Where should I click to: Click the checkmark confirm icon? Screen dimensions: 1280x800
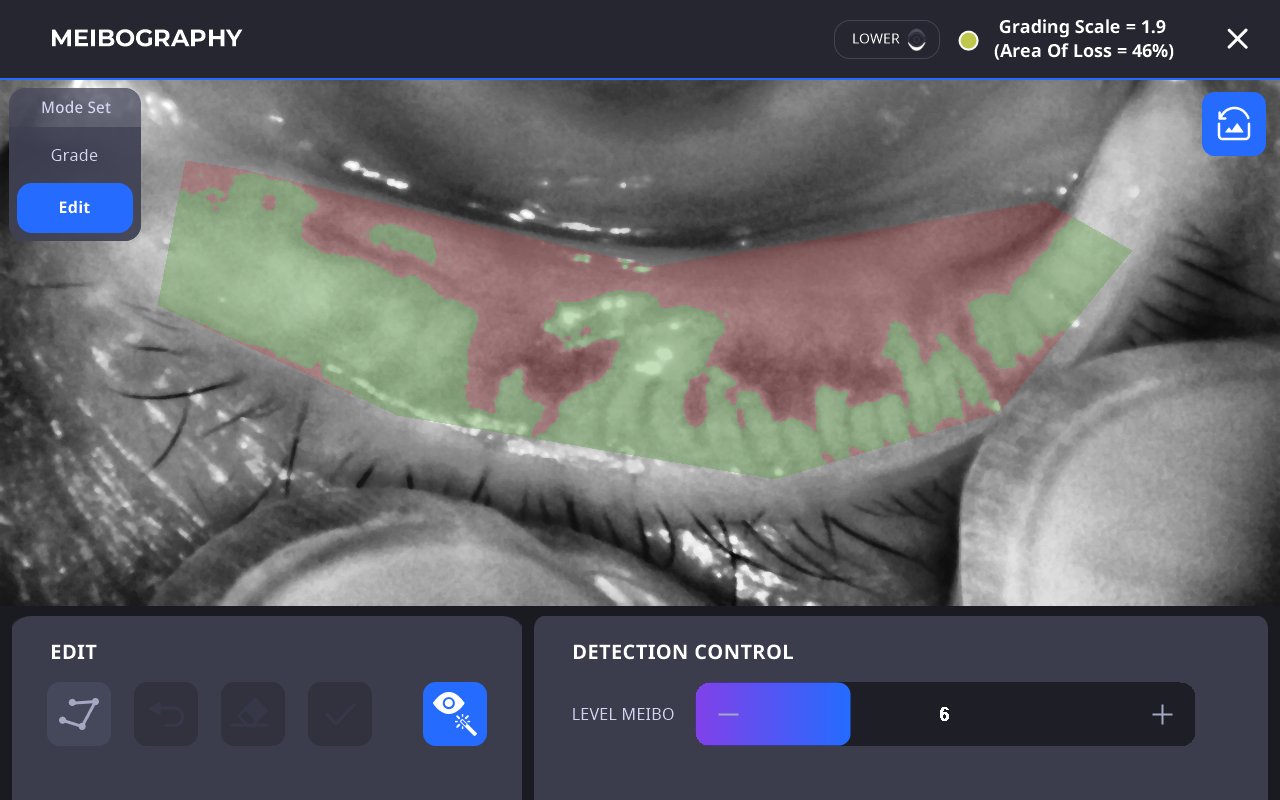[x=340, y=714]
